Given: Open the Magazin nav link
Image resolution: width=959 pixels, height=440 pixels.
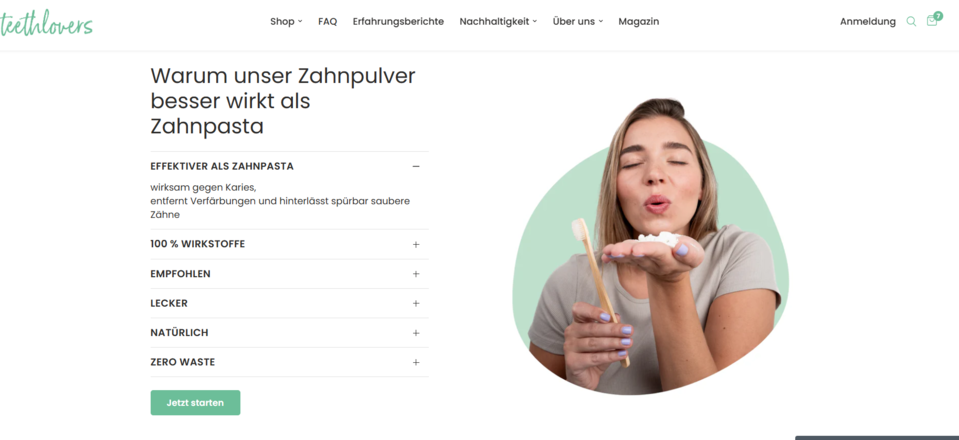Looking at the screenshot, I should click(639, 21).
